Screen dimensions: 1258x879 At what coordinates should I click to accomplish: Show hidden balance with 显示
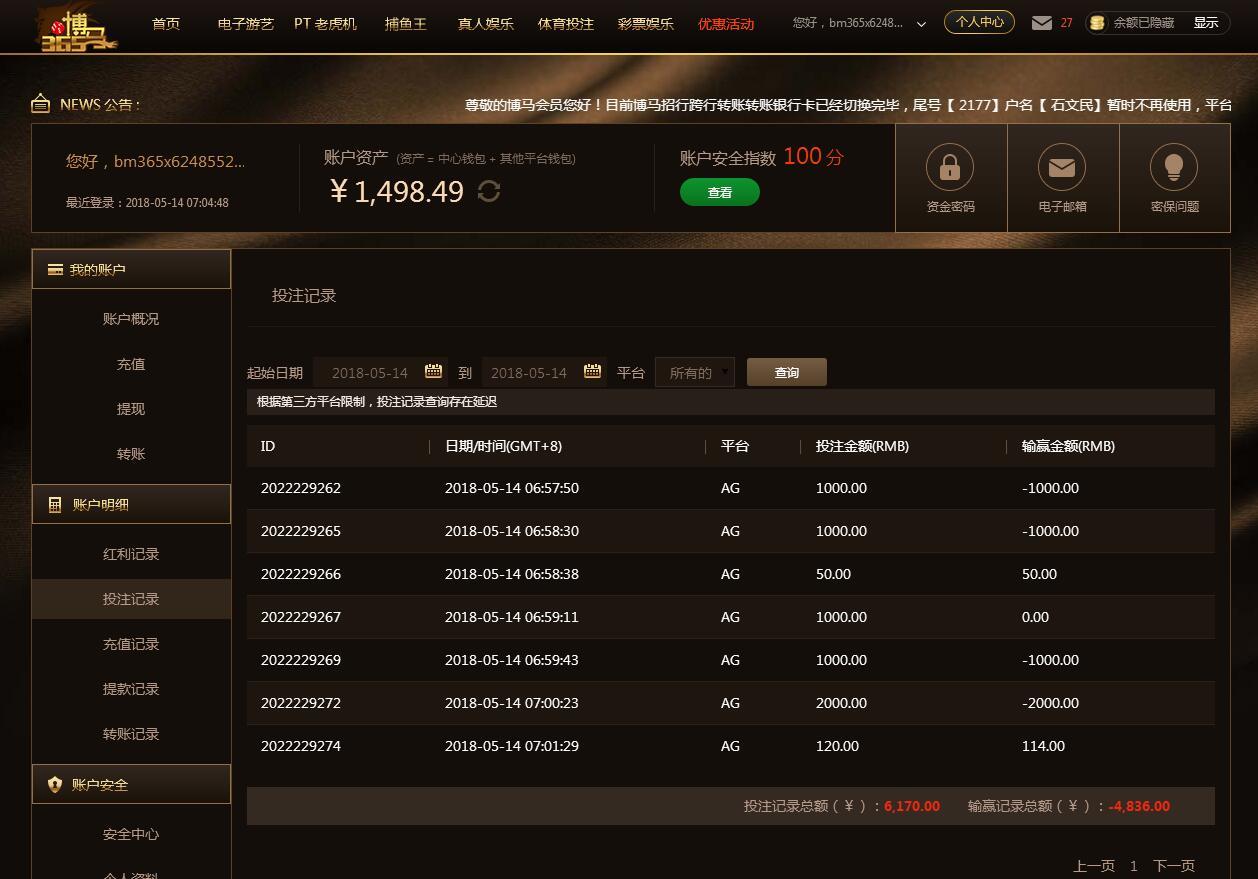(1206, 23)
